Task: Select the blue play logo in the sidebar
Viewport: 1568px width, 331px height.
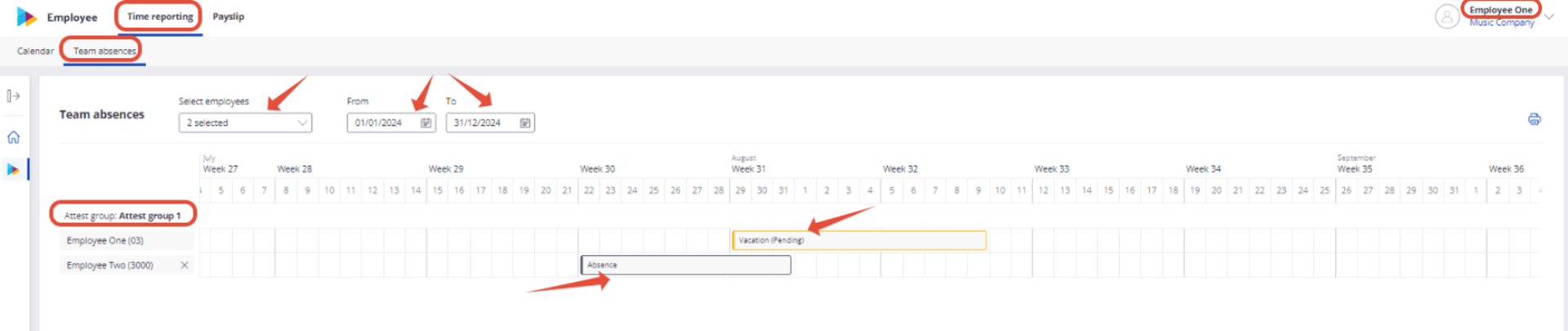Action: click(x=13, y=170)
